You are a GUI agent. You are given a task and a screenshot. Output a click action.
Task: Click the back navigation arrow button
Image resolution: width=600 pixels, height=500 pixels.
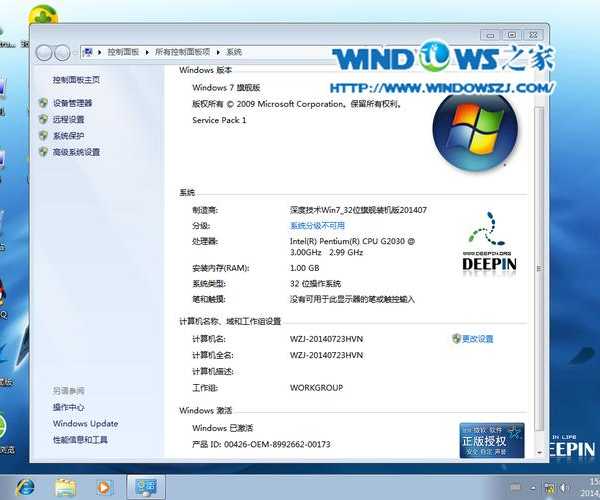[44, 53]
